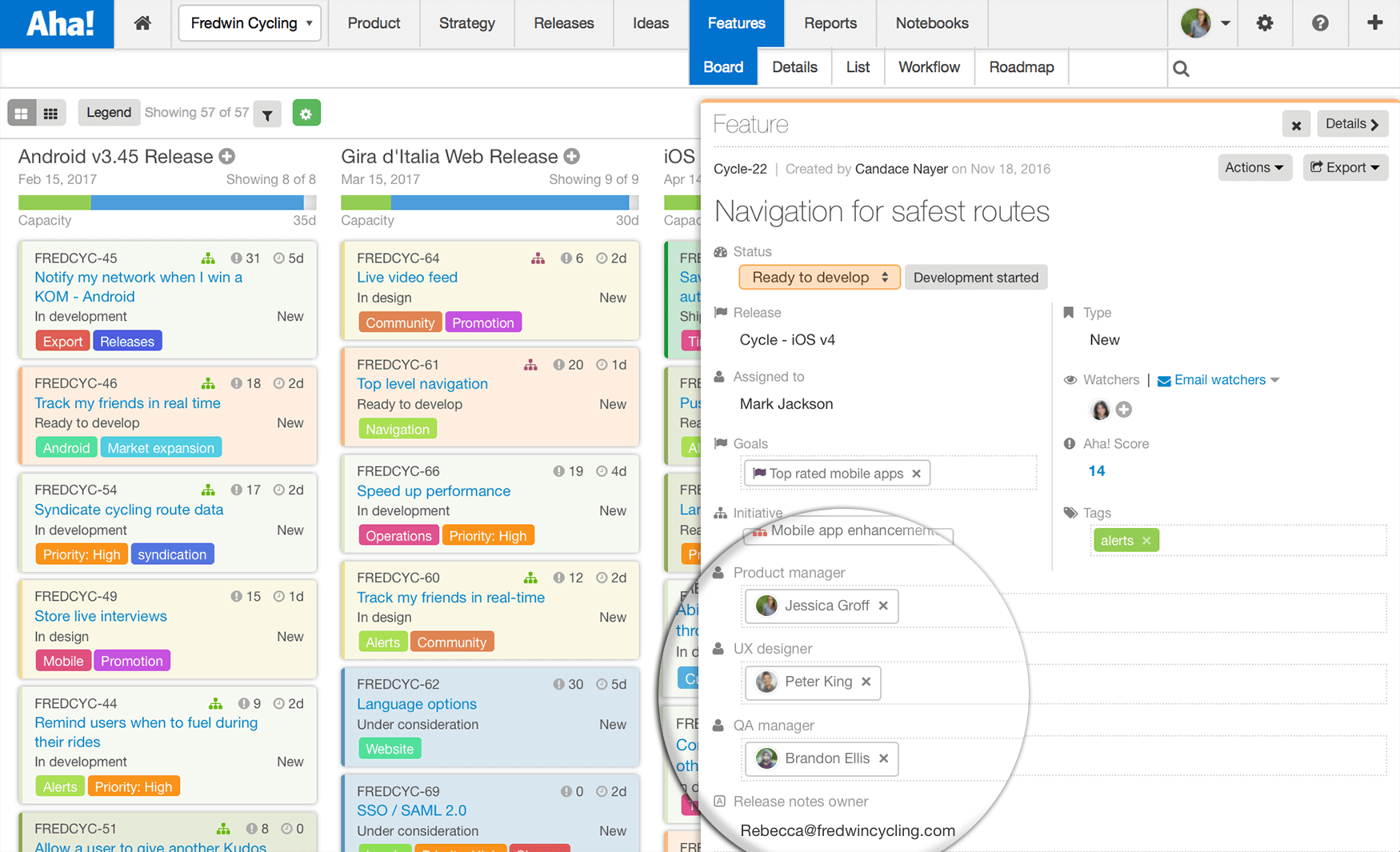Click the Development started button
1400x852 pixels.
976,278
